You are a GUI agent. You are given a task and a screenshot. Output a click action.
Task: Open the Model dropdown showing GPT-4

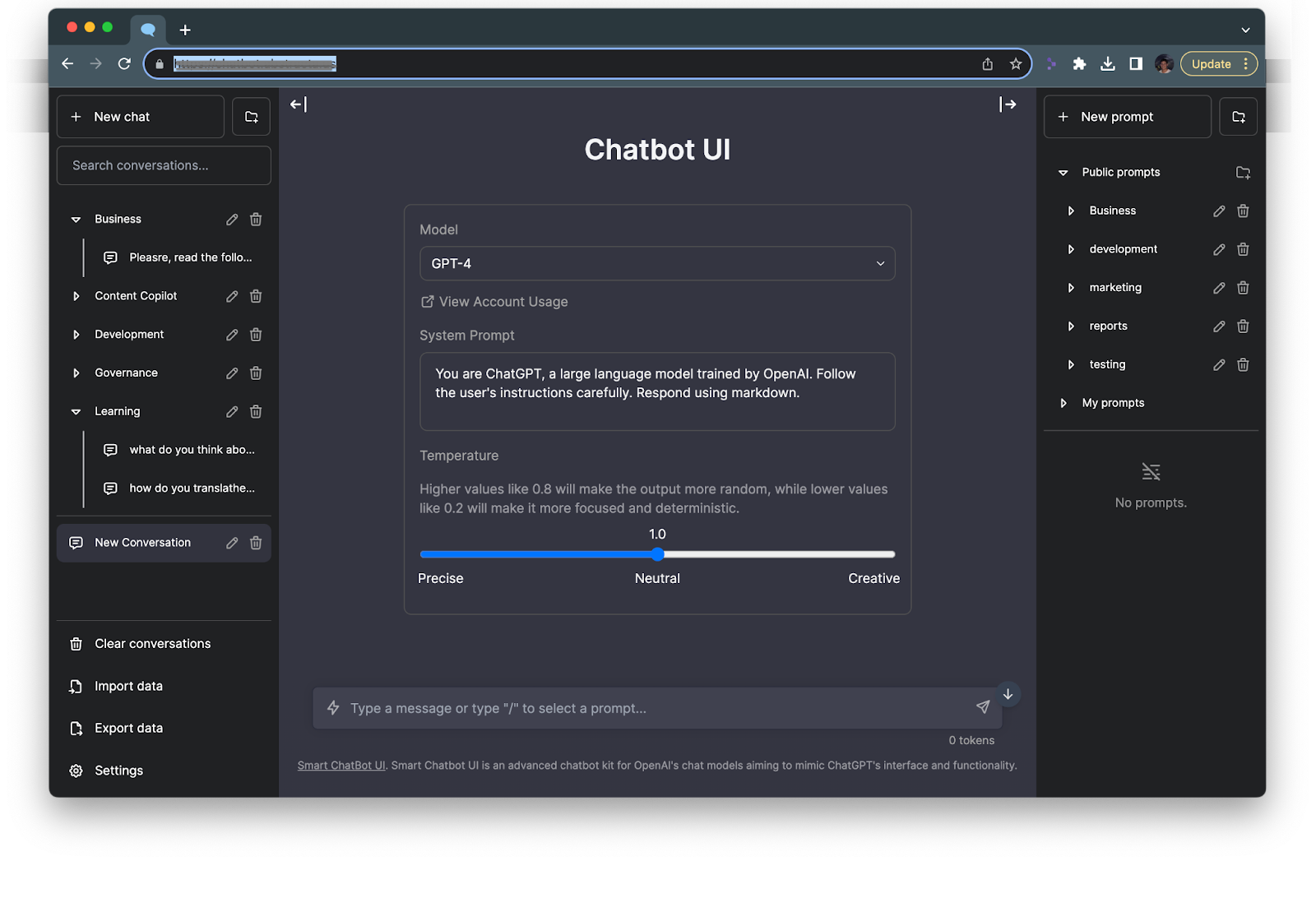[657, 264]
